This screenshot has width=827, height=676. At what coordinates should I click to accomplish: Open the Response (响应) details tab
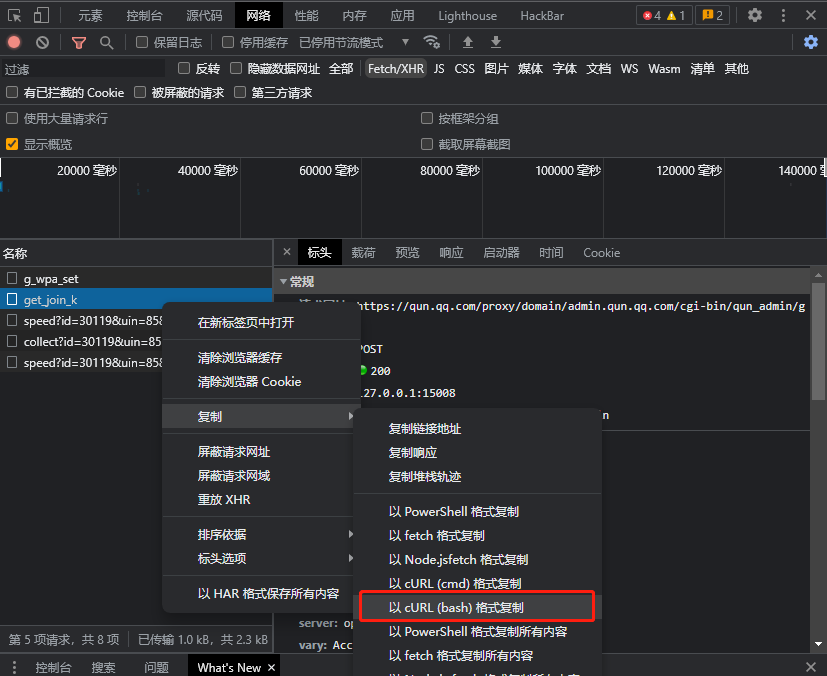pos(451,253)
